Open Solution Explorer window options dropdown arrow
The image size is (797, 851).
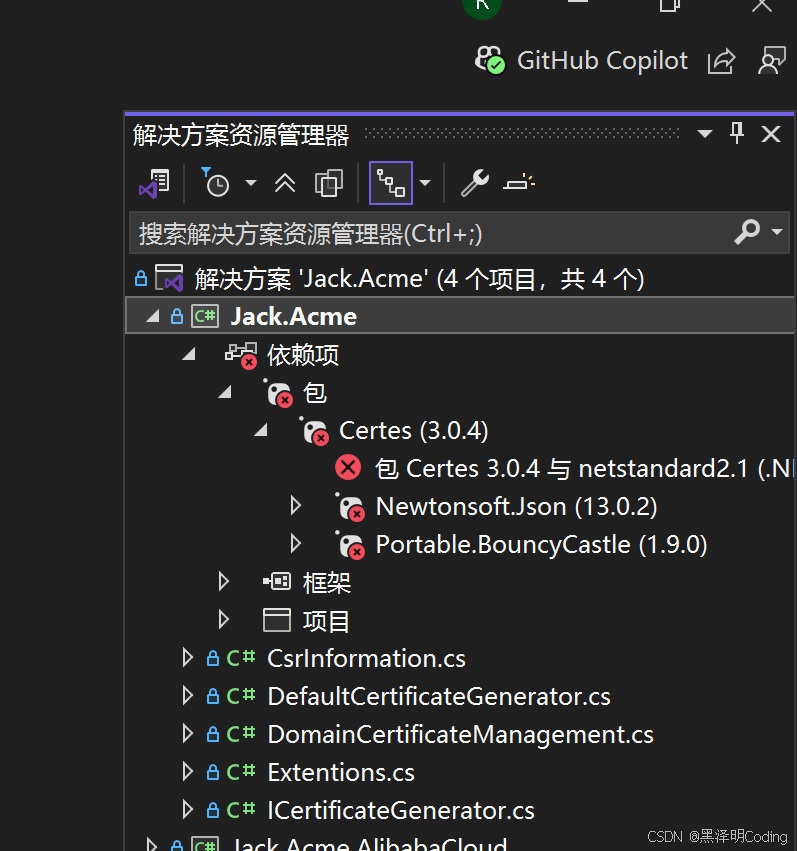click(705, 134)
